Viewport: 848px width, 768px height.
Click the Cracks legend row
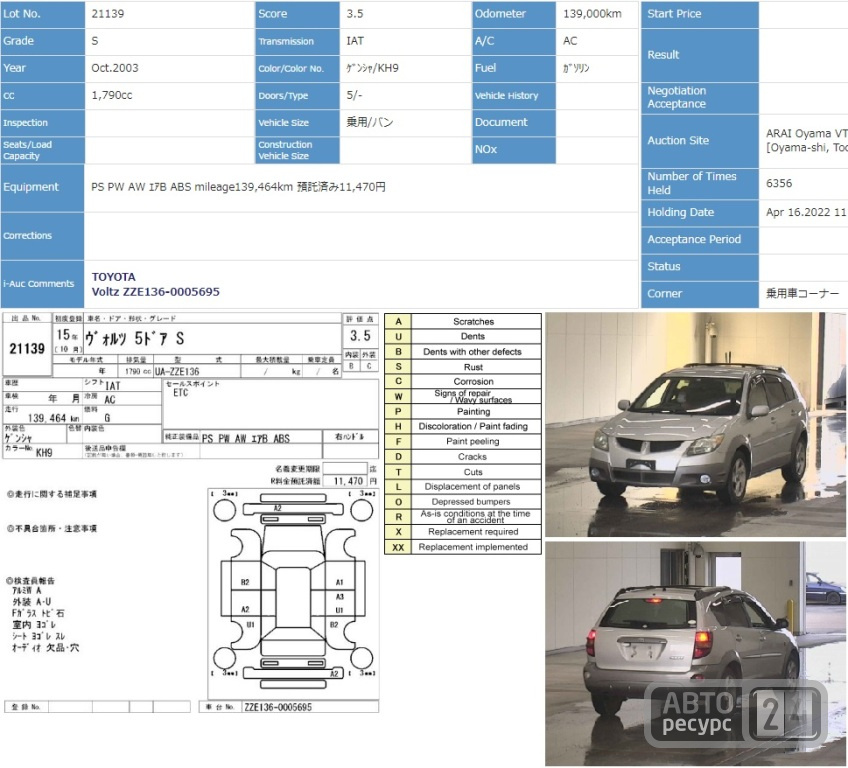463,456
